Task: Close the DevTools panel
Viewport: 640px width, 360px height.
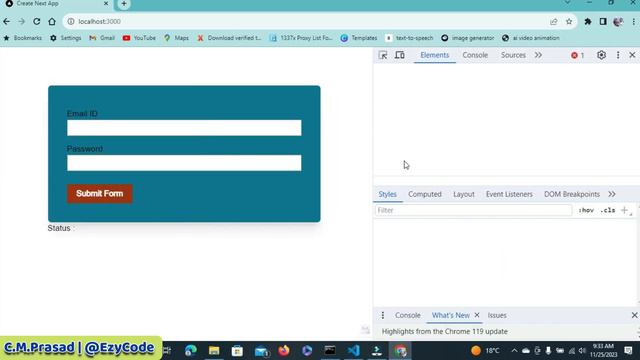Action: point(632,55)
